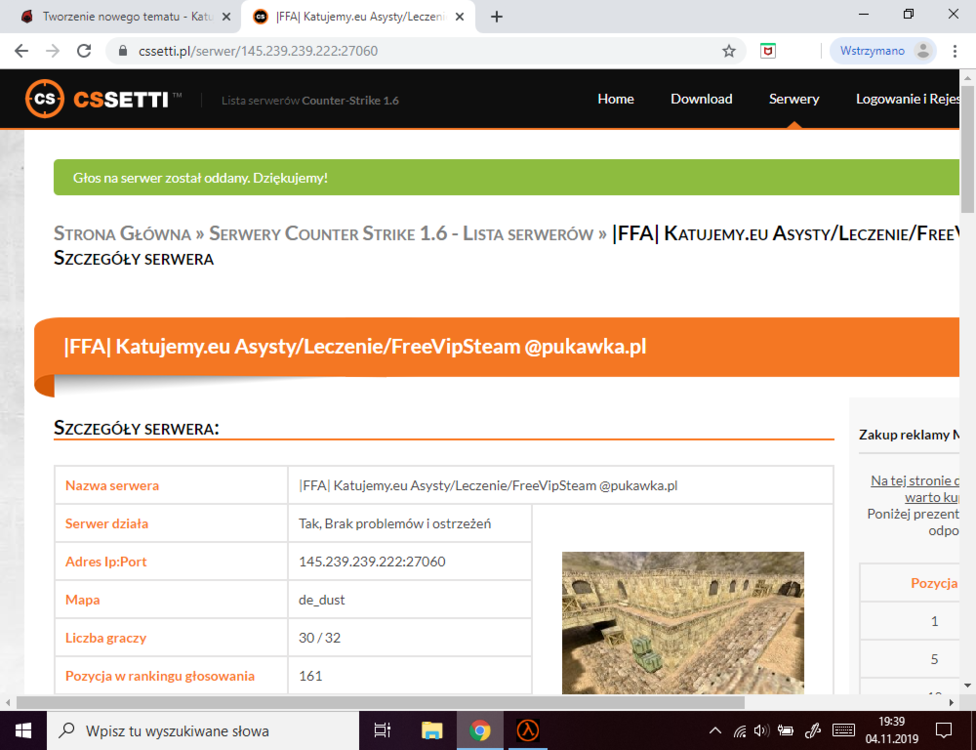Close the |FFA| Katujemy.eu tab
Viewport: 976px width, 750px height.
click(x=459, y=17)
